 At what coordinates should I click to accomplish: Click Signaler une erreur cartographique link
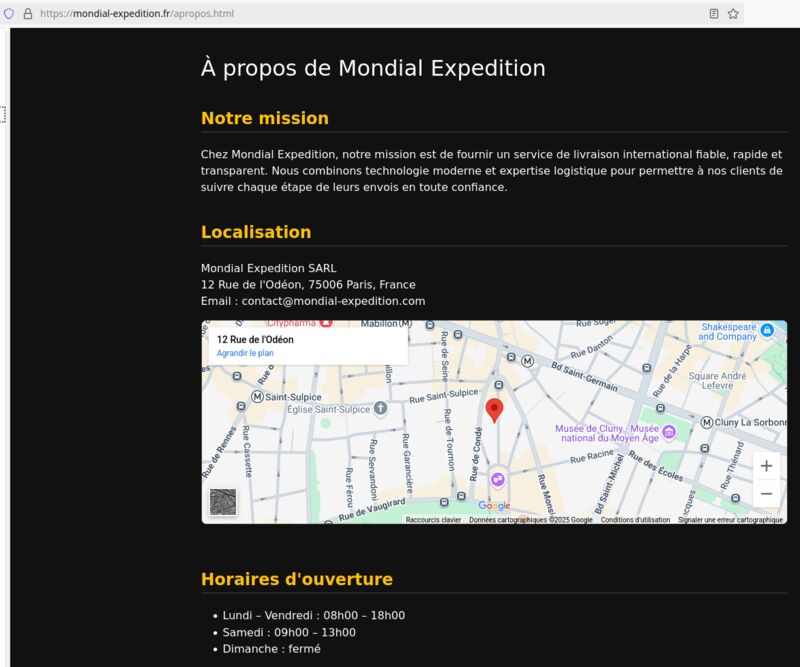[x=730, y=520]
